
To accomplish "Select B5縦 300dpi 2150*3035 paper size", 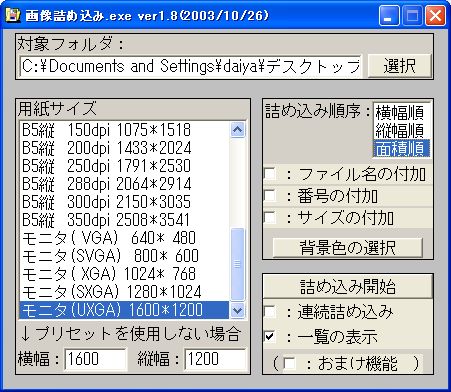I will tap(124, 202).
